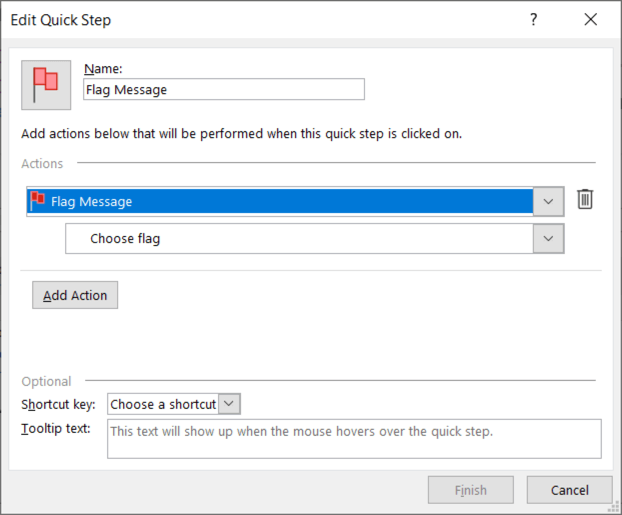
Task: Click the "Tooltip text:" label
Action: [x=55, y=429]
